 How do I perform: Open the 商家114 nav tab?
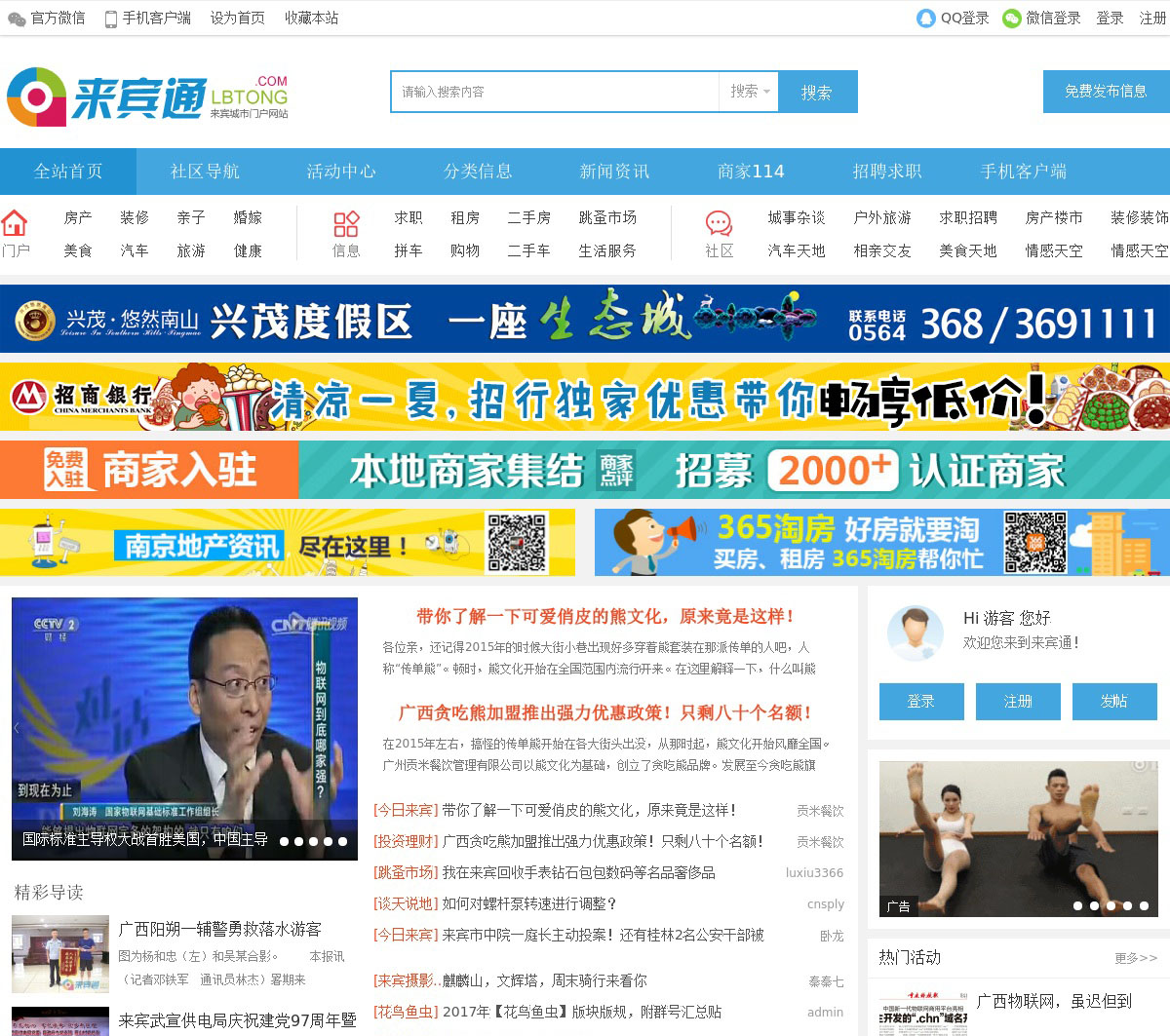[x=751, y=172]
